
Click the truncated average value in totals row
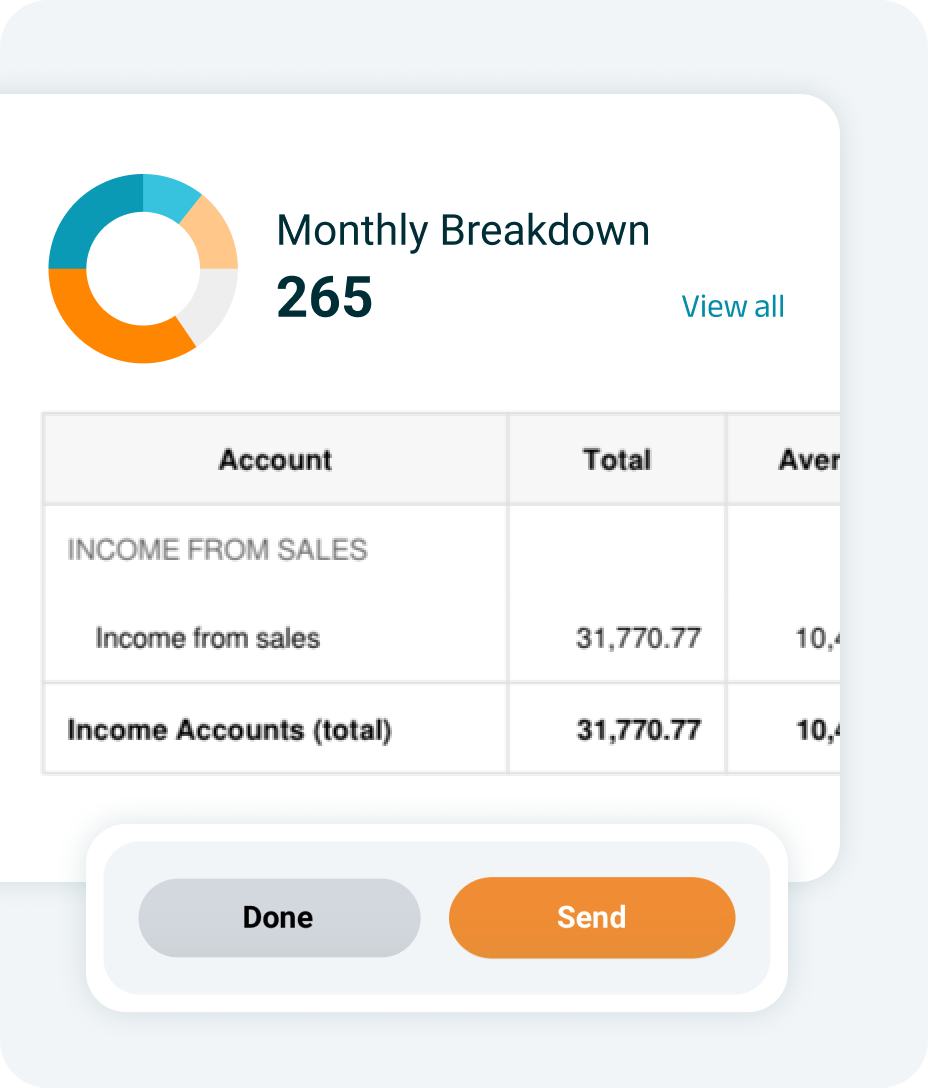818,730
